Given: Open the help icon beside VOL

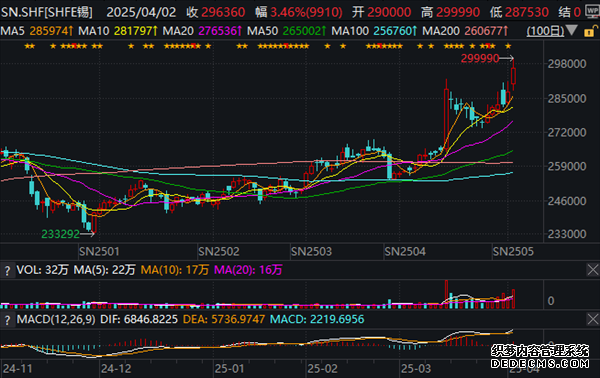Looking at the screenshot, I should pos(7,270).
